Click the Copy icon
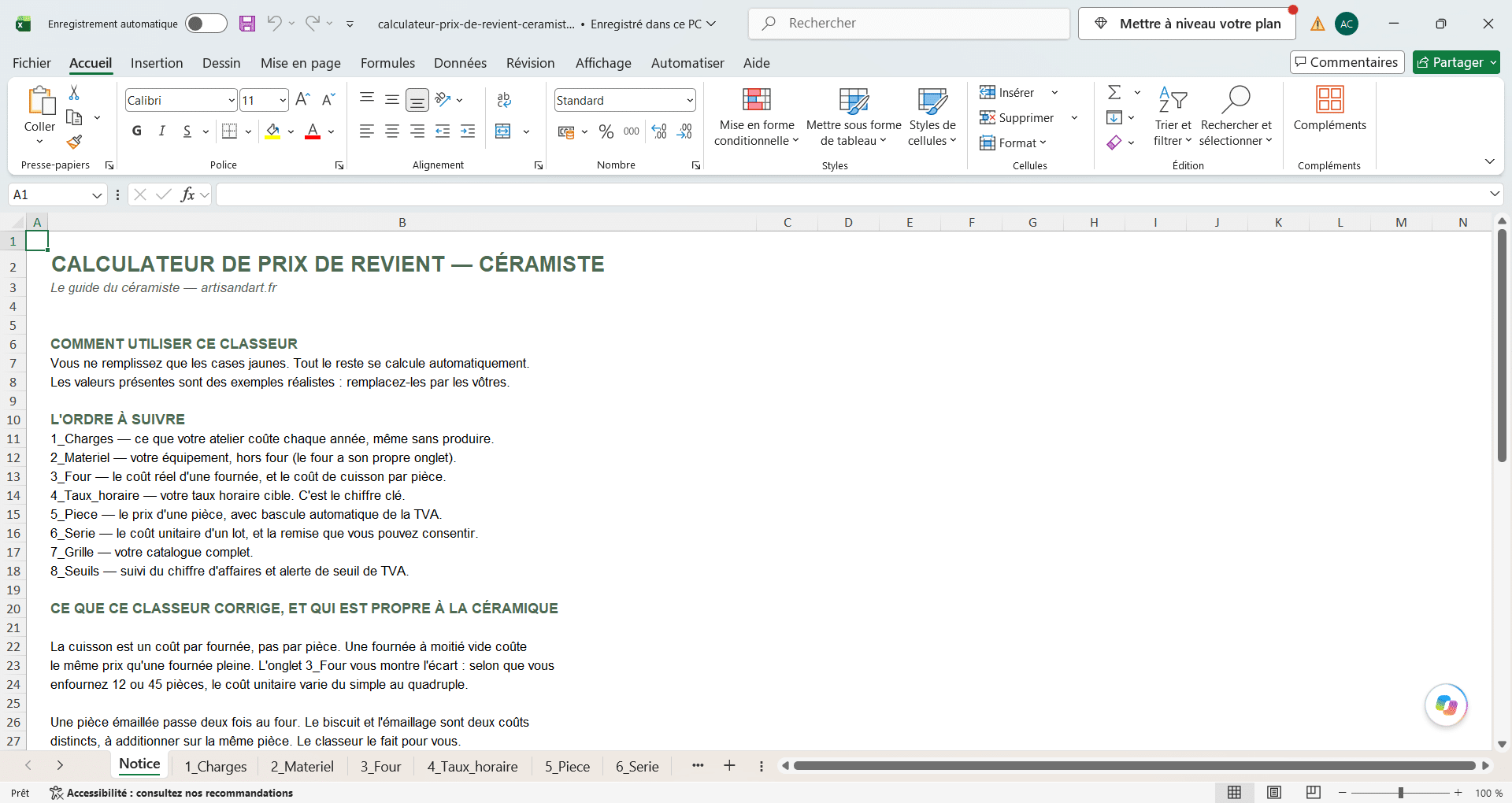The width and height of the screenshot is (1512, 803). 74,117
